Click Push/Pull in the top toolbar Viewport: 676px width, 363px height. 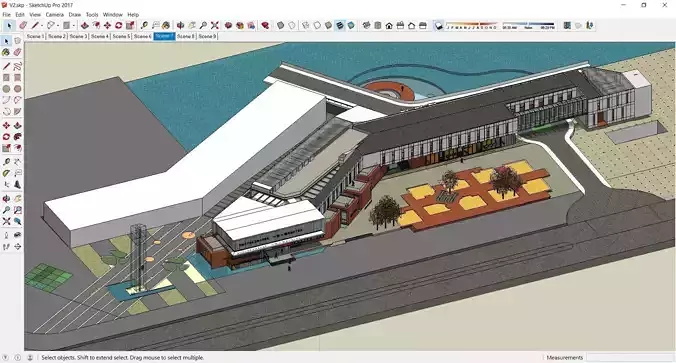(84, 25)
